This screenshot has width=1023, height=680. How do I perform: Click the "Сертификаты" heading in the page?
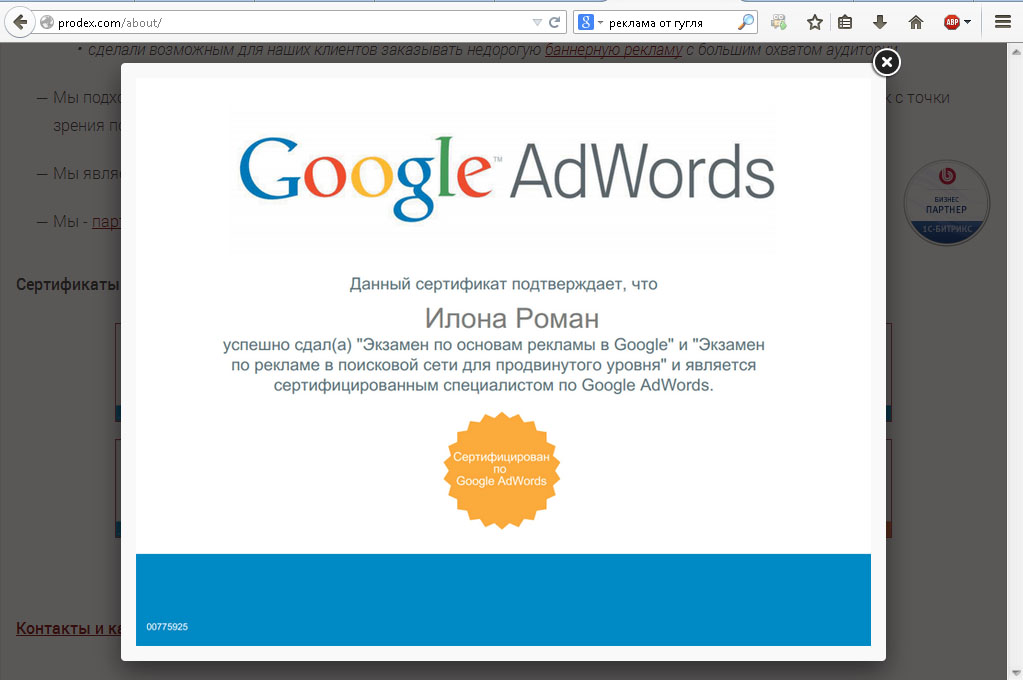[68, 285]
